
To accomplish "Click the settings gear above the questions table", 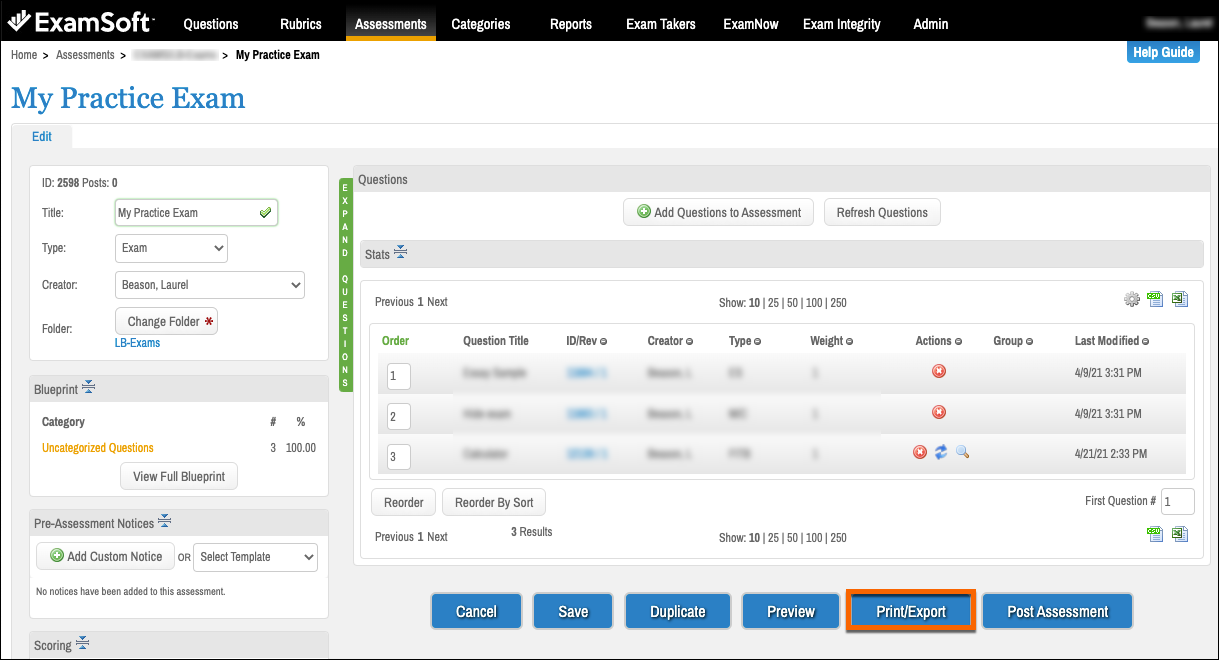I will (1132, 299).
